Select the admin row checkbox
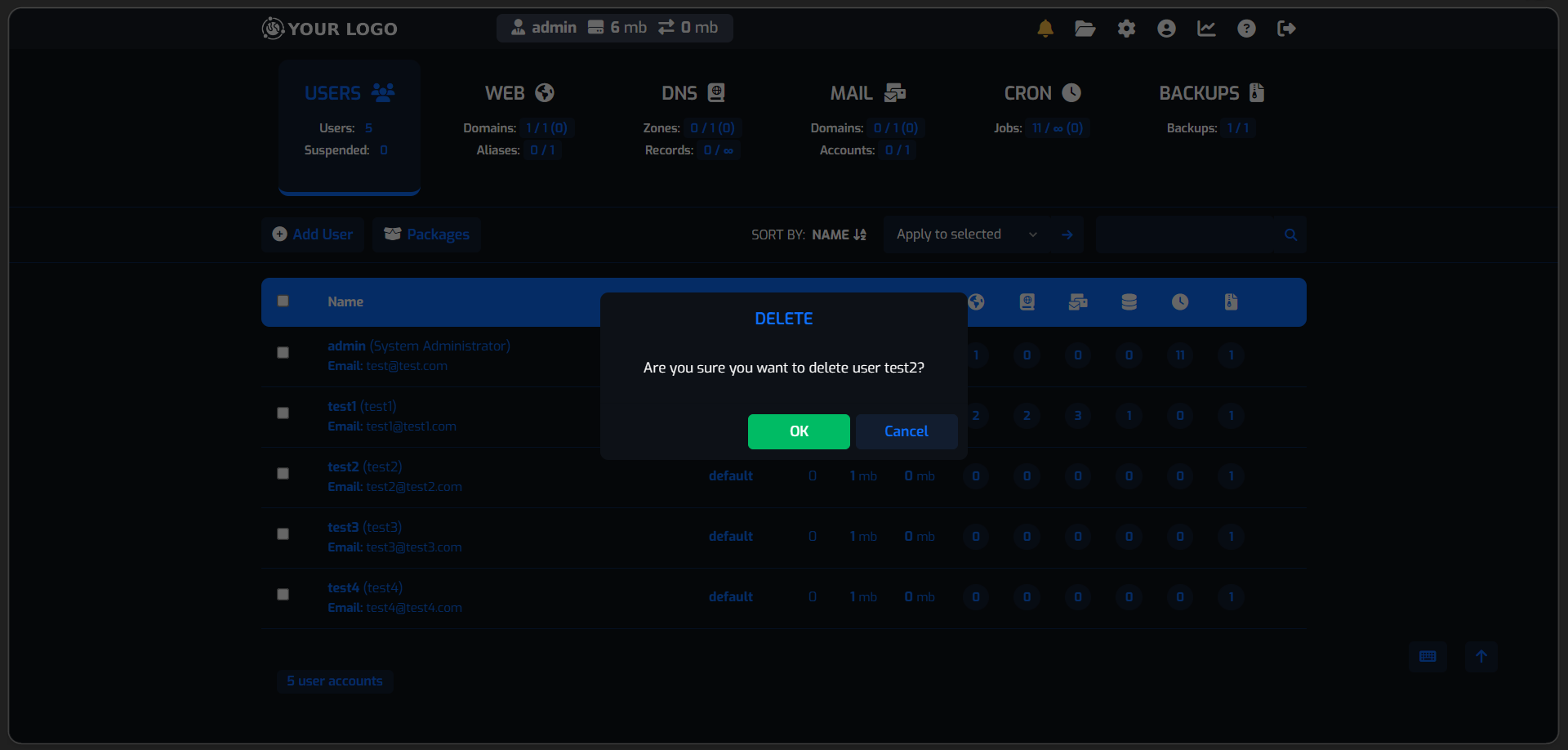The height and width of the screenshot is (750, 1568). 283,352
